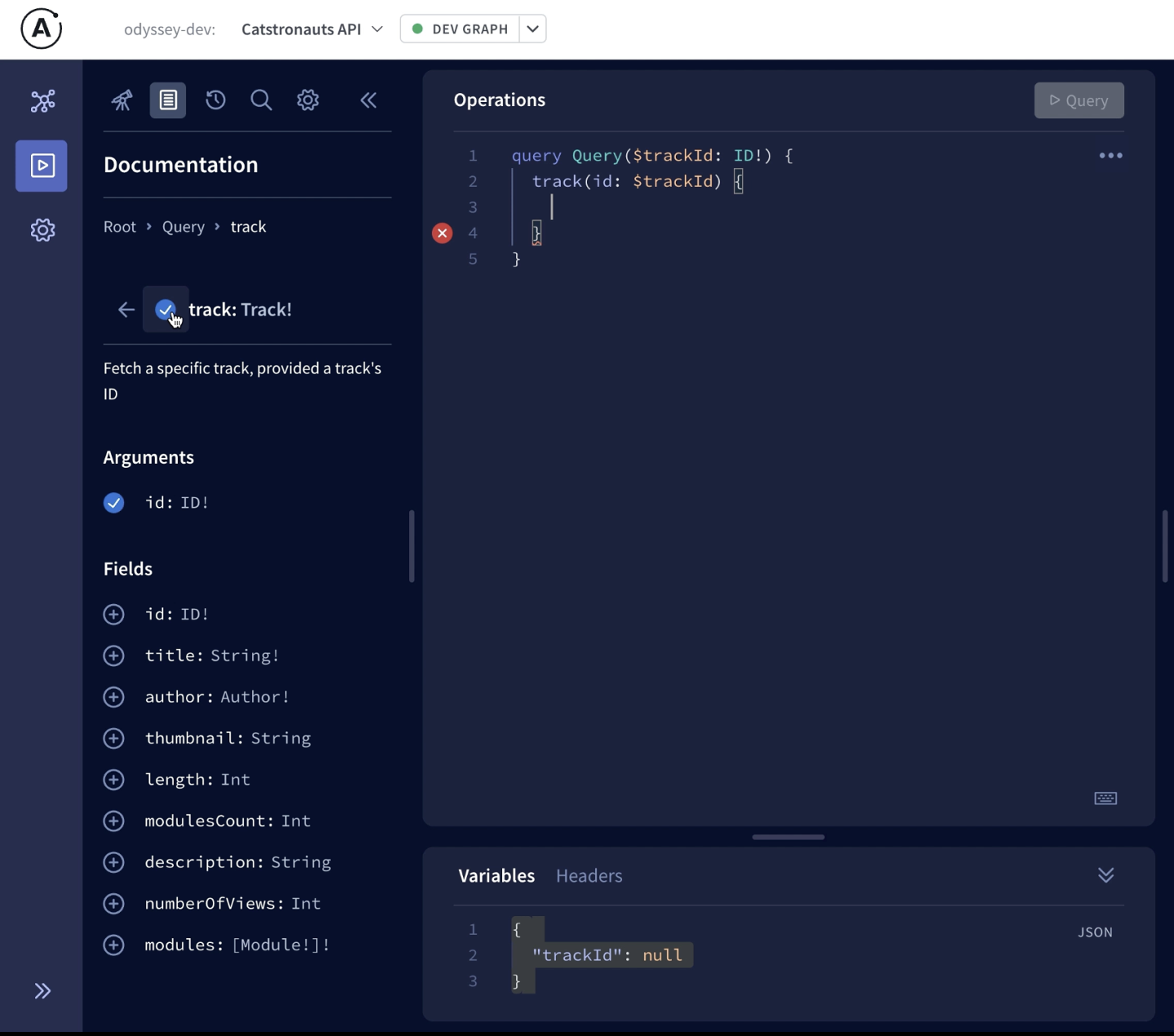Screen dimensions: 1174x1036
Task: Click the track(id: $trackId) code line
Action: pos(638,181)
